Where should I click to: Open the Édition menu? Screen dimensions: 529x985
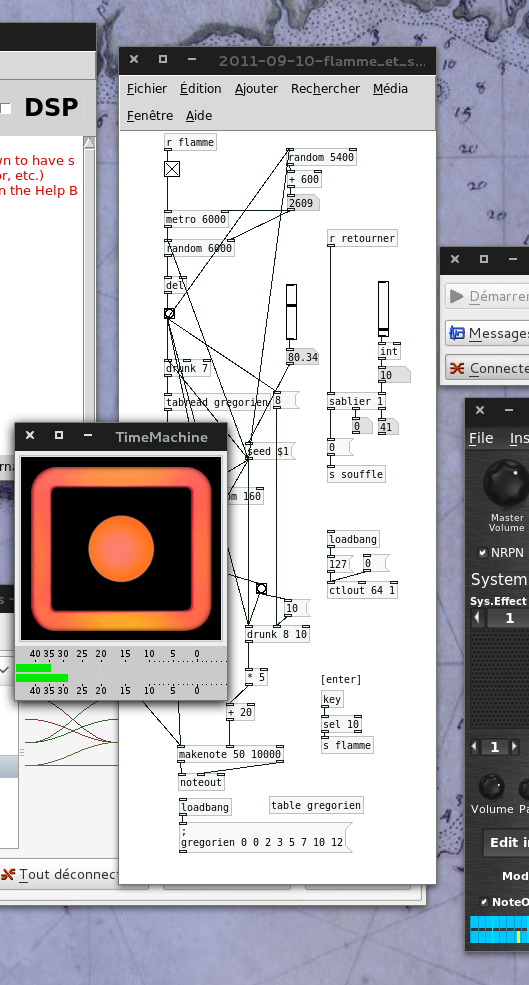200,89
